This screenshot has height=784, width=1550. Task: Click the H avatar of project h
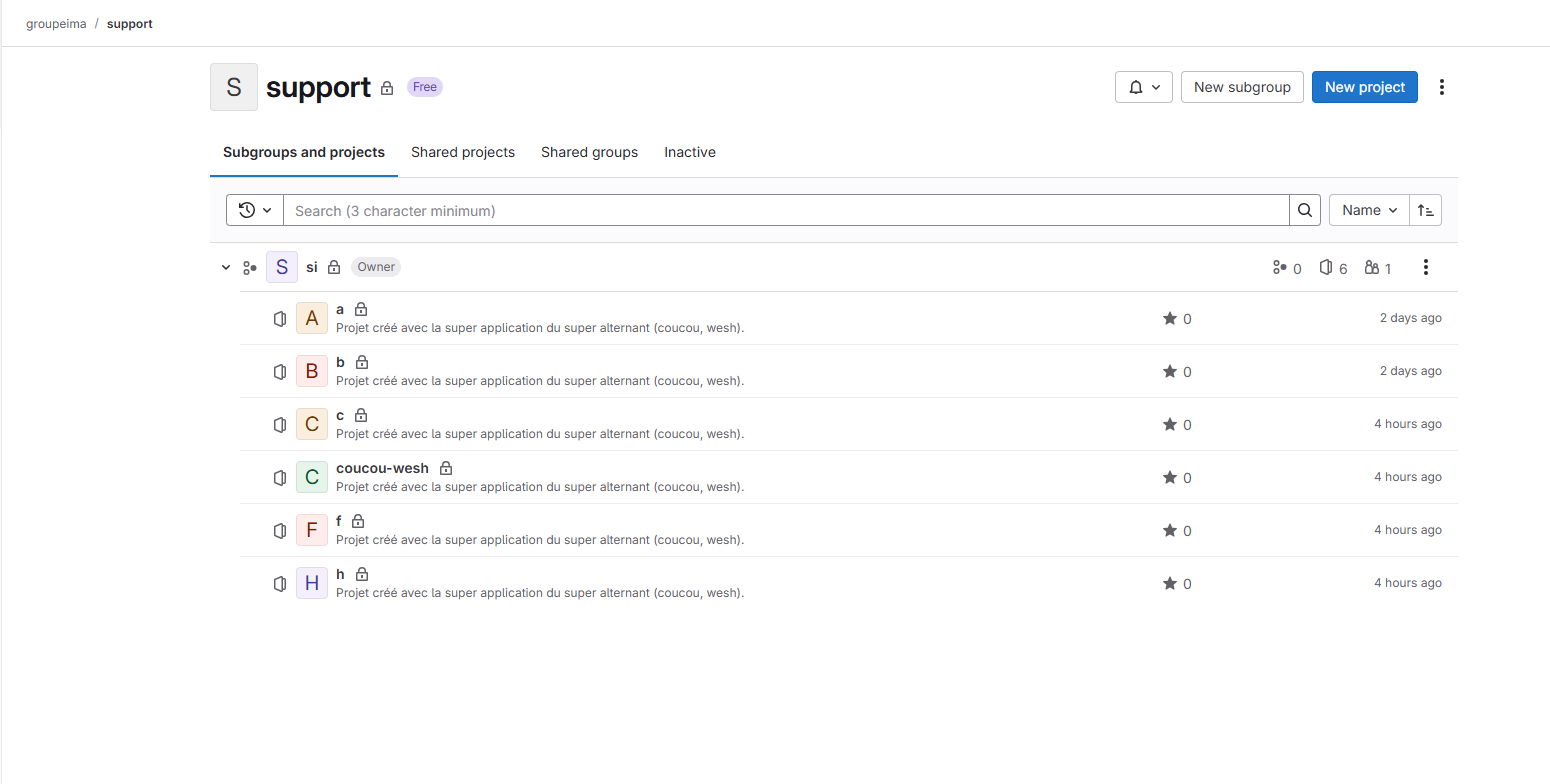point(312,583)
